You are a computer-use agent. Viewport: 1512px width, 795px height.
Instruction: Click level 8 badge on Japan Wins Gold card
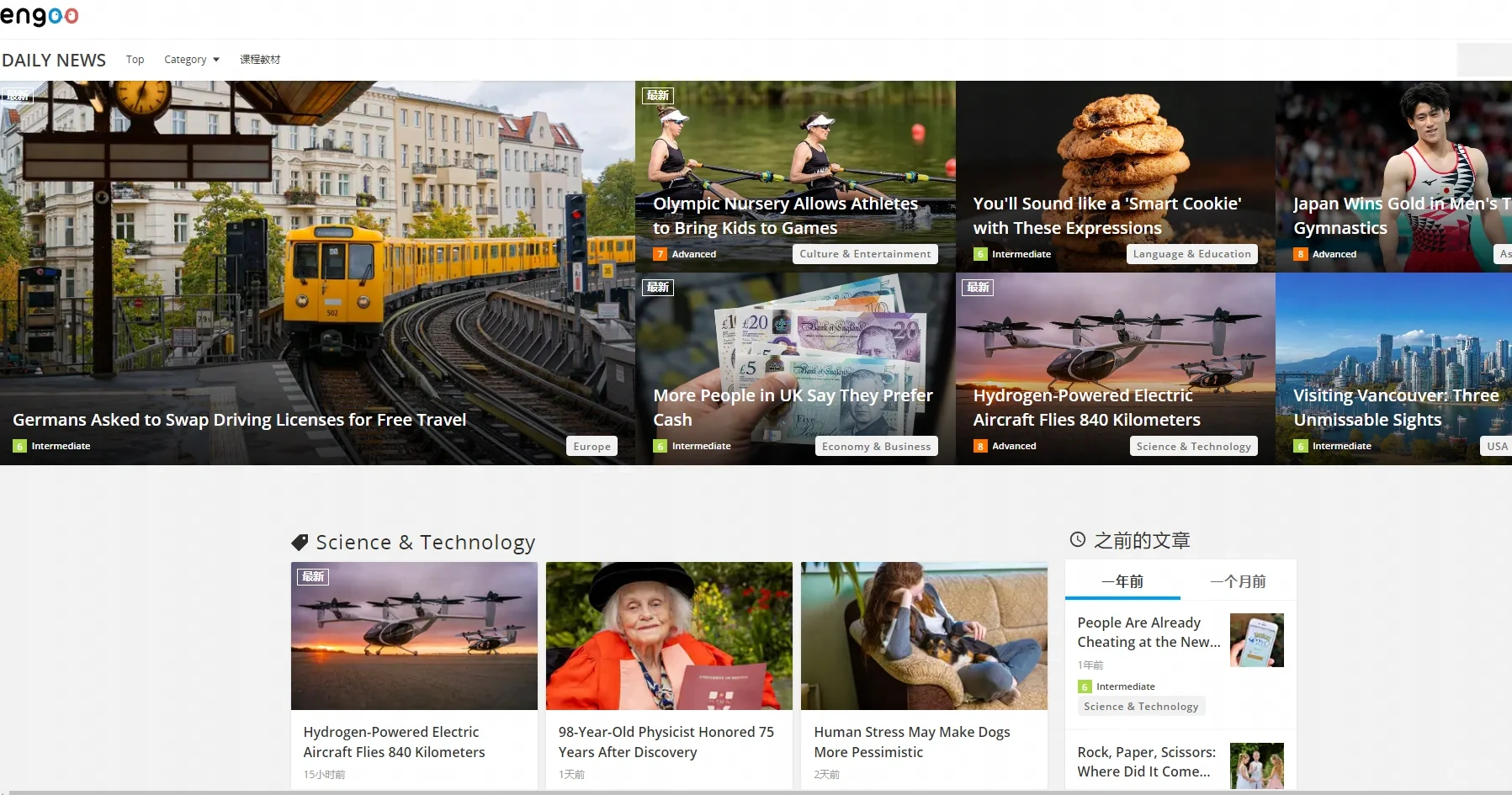tap(1301, 254)
